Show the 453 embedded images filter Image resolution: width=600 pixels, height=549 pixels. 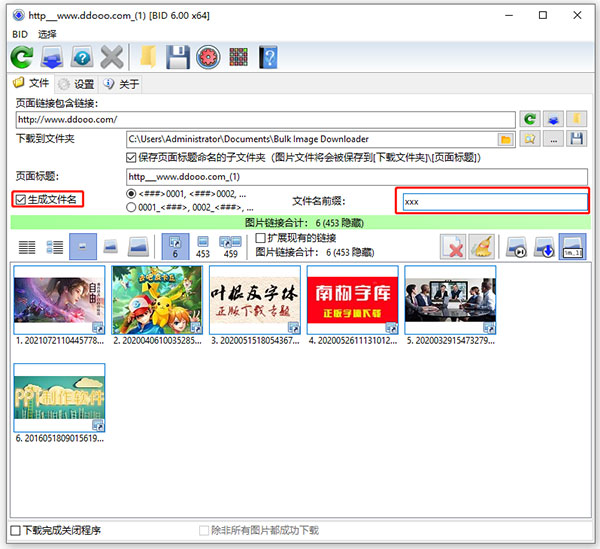pos(202,247)
